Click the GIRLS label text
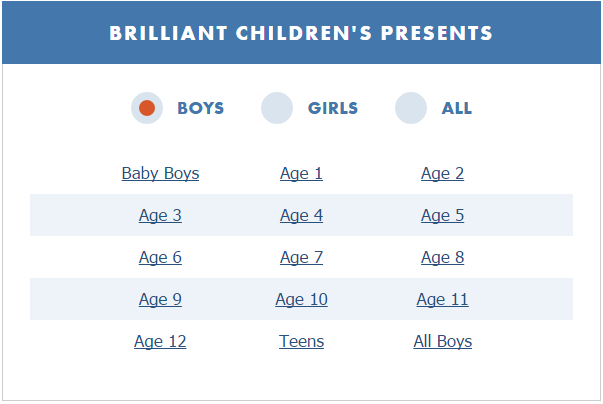This screenshot has width=603, height=404. pyautogui.click(x=333, y=108)
